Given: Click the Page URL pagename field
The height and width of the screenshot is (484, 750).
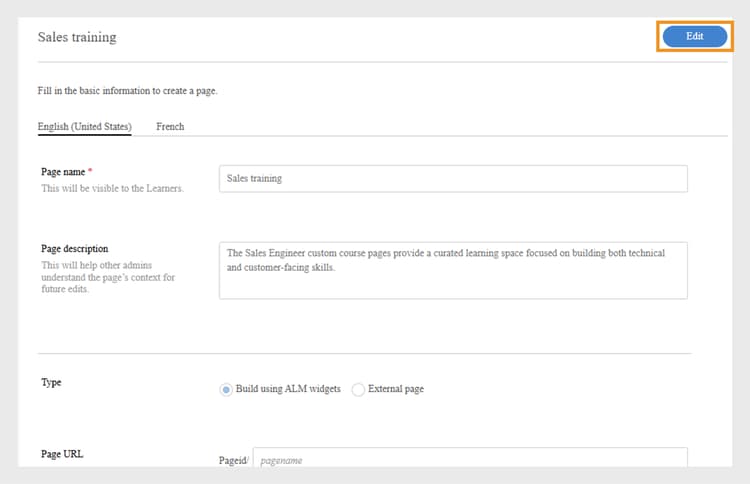Looking at the screenshot, I should point(470,461).
